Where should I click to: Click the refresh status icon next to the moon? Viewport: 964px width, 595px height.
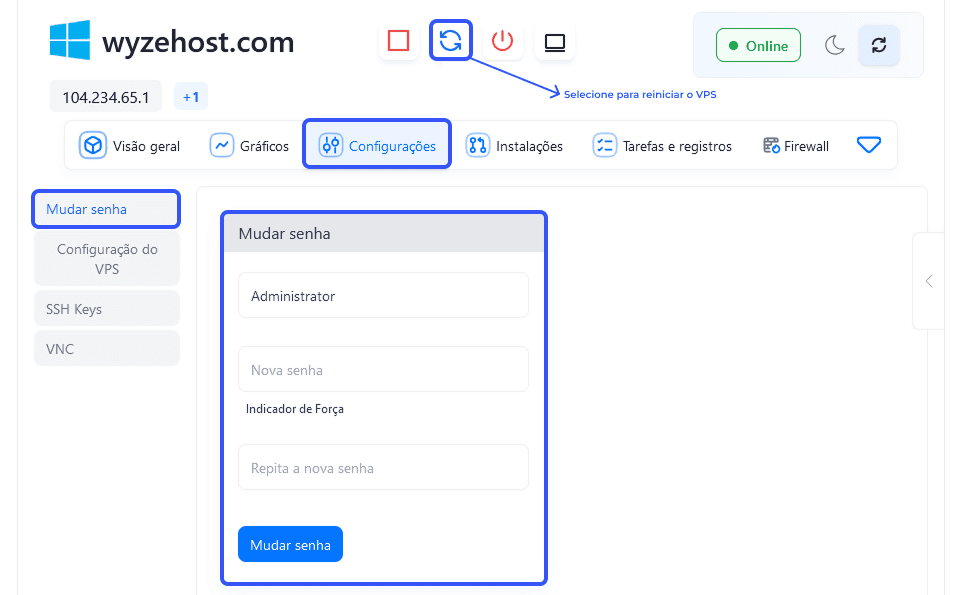coord(879,45)
